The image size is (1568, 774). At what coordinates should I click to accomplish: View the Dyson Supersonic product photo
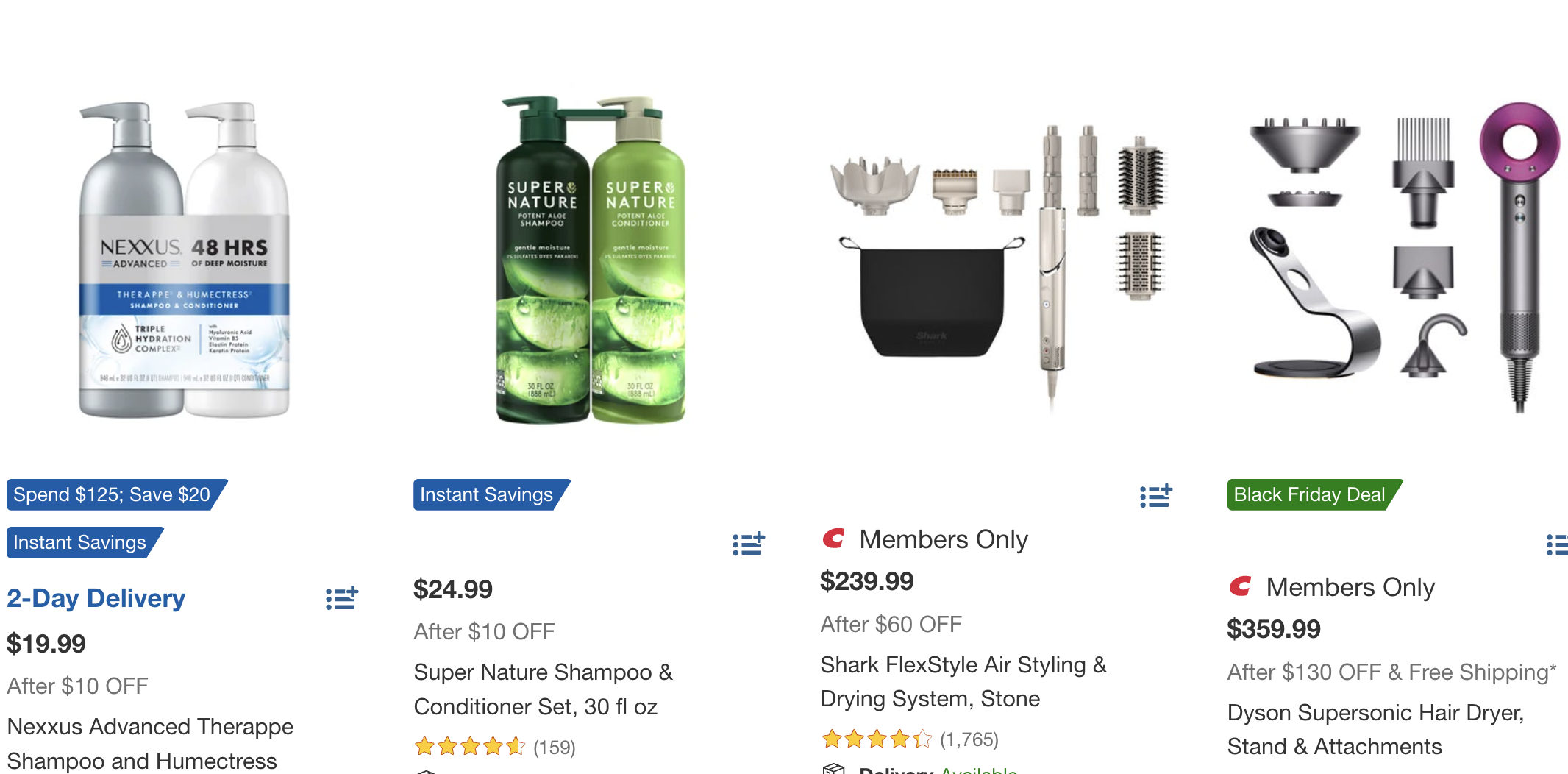point(1405,259)
